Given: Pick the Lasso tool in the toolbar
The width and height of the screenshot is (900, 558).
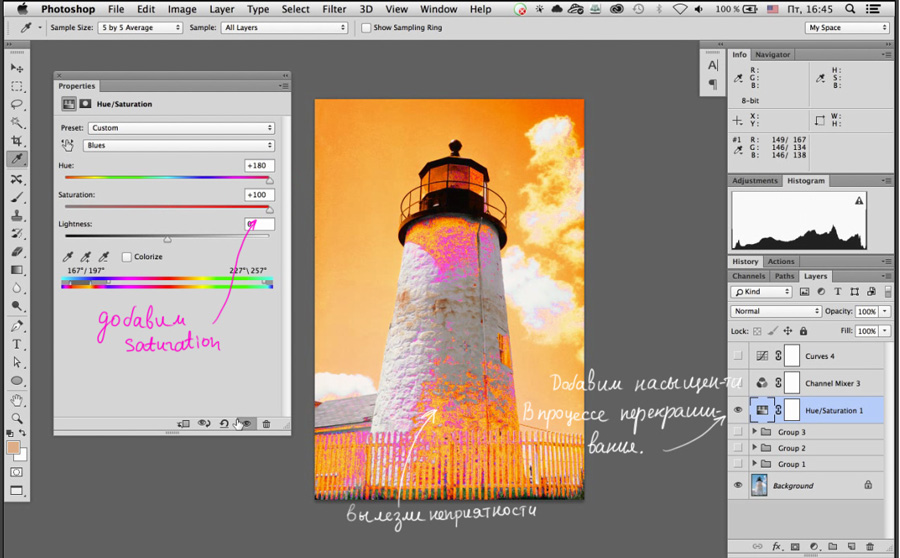Looking at the screenshot, I should [x=17, y=105].
